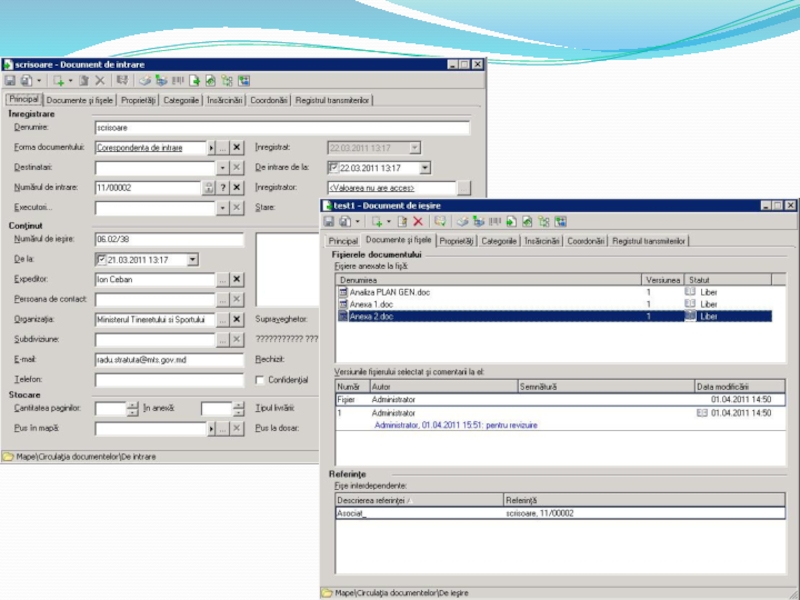Click the question mark button beside Numărul de intrare
The image size is (800, 600).
point(223,188)
